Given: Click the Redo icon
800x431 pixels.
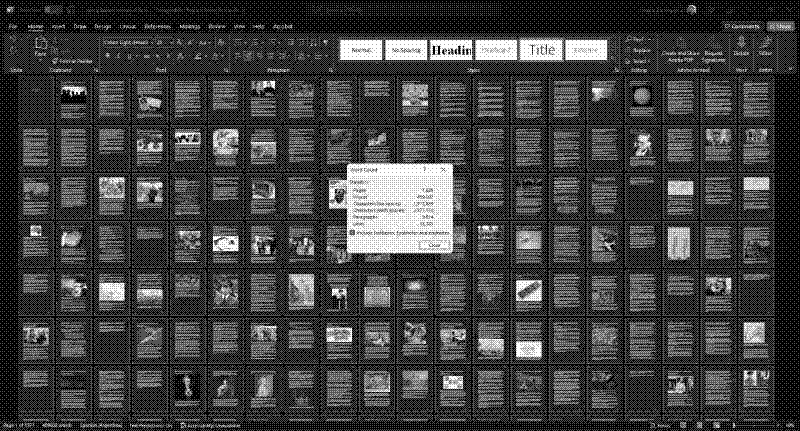Looking at the screenshot, I should [x=12, y=50].
